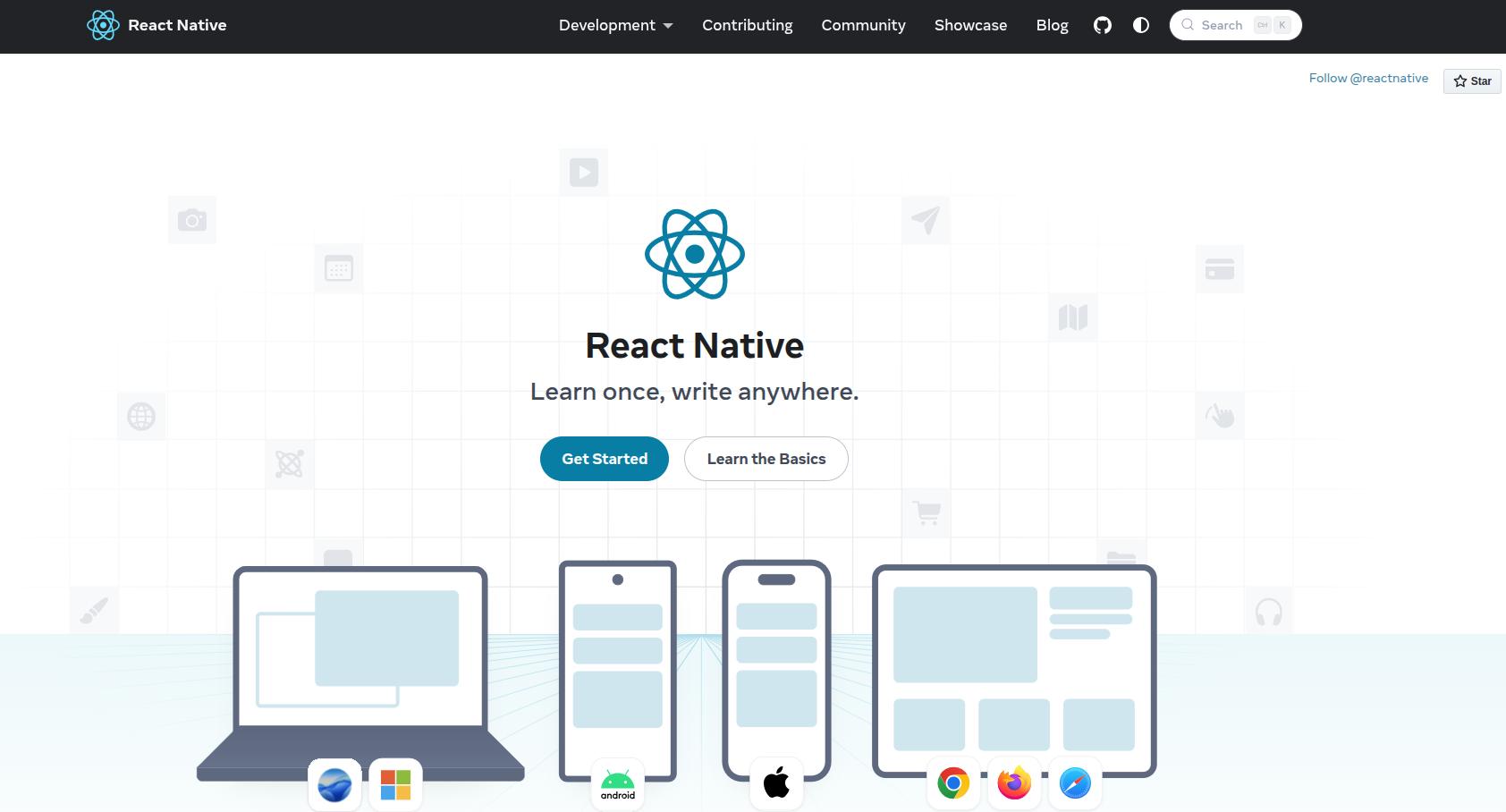Click the Get Started button
This screenshot has height=812, width=1506.
pos(605,459)
